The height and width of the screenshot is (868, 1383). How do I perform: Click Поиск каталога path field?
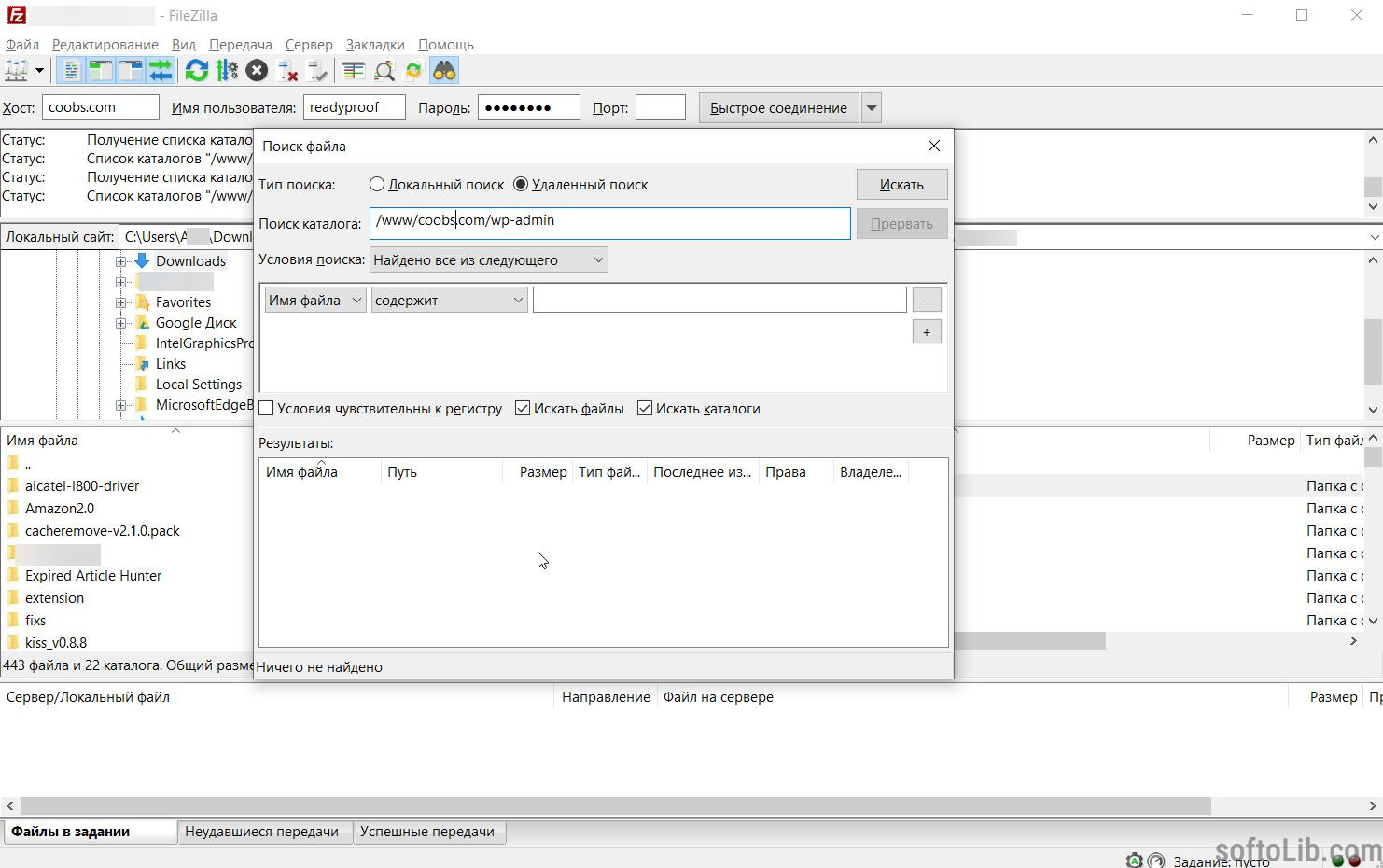pos(610,223)
